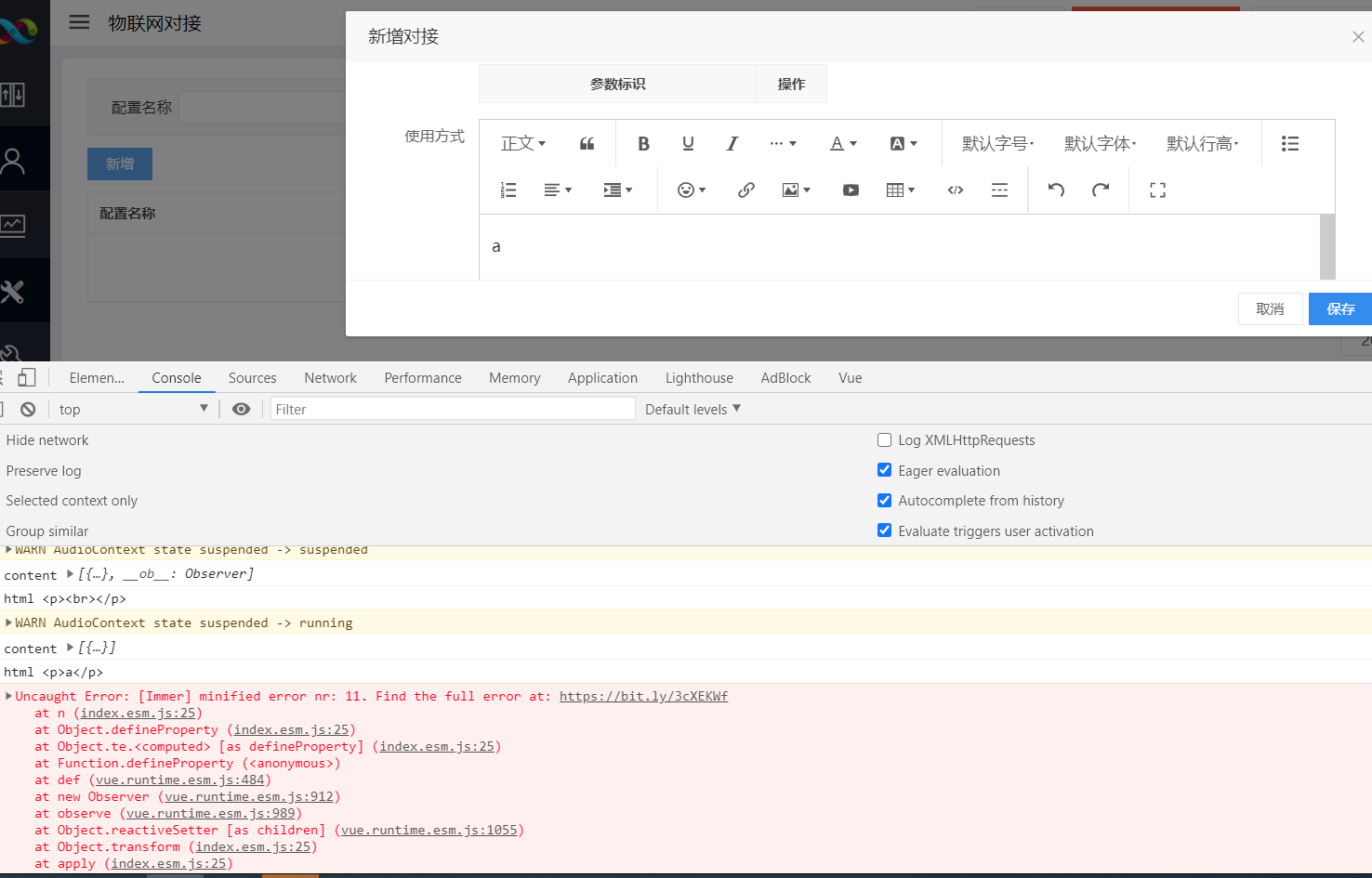Screen dimensions: 1372x878
Task: Clear the DevTools console
Action: pos(28,410)
